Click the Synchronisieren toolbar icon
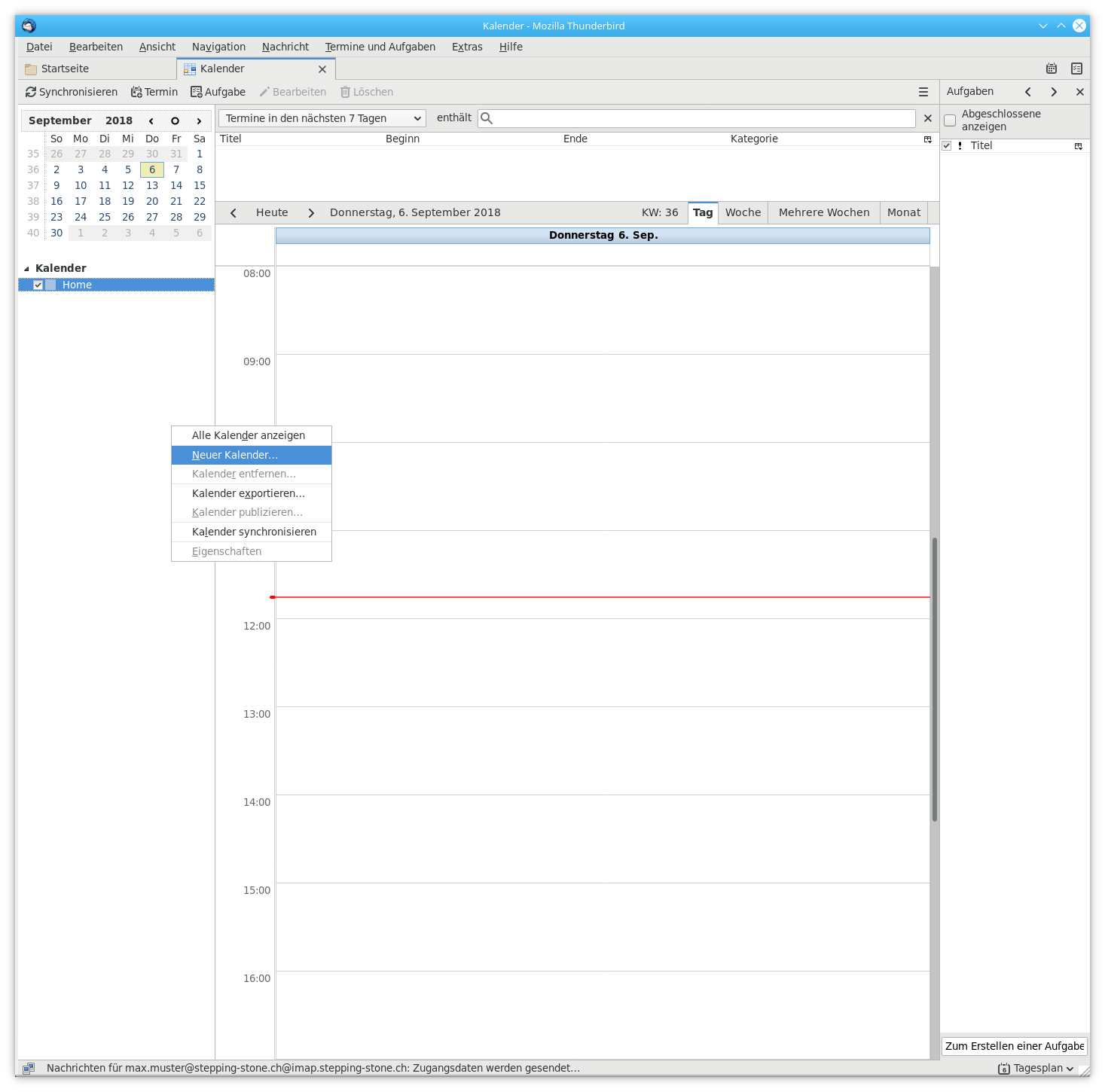 pyautogui.click(x=31, y=92)
